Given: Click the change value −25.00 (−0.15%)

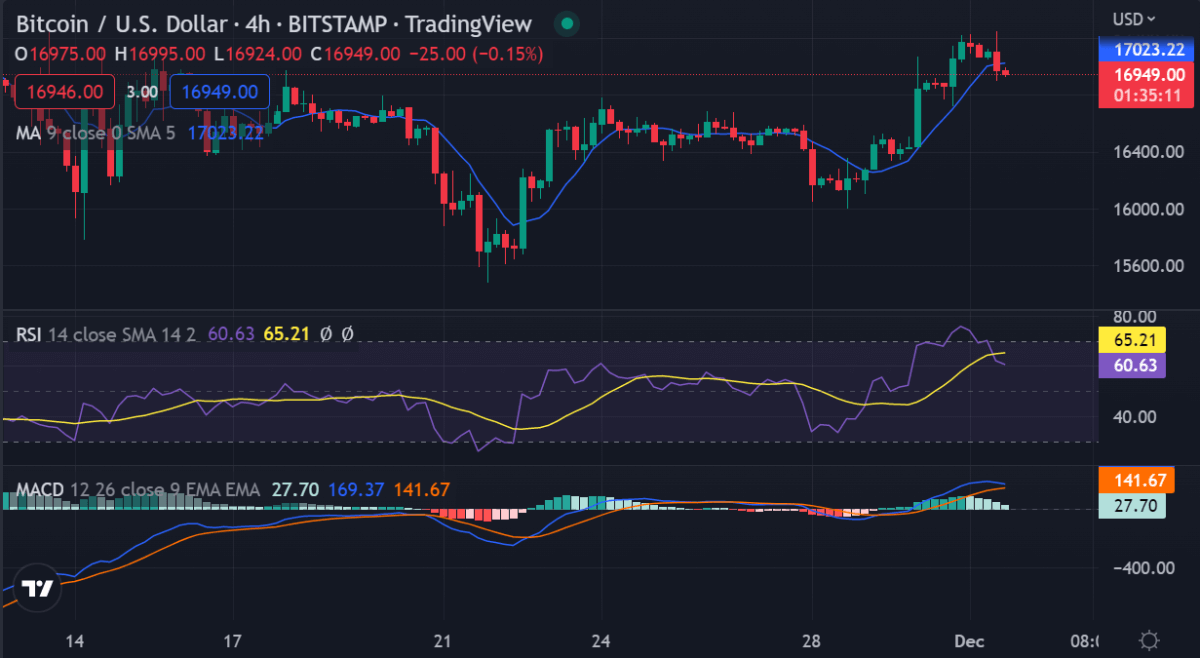Looking at the screenshot, I should 475,53.
